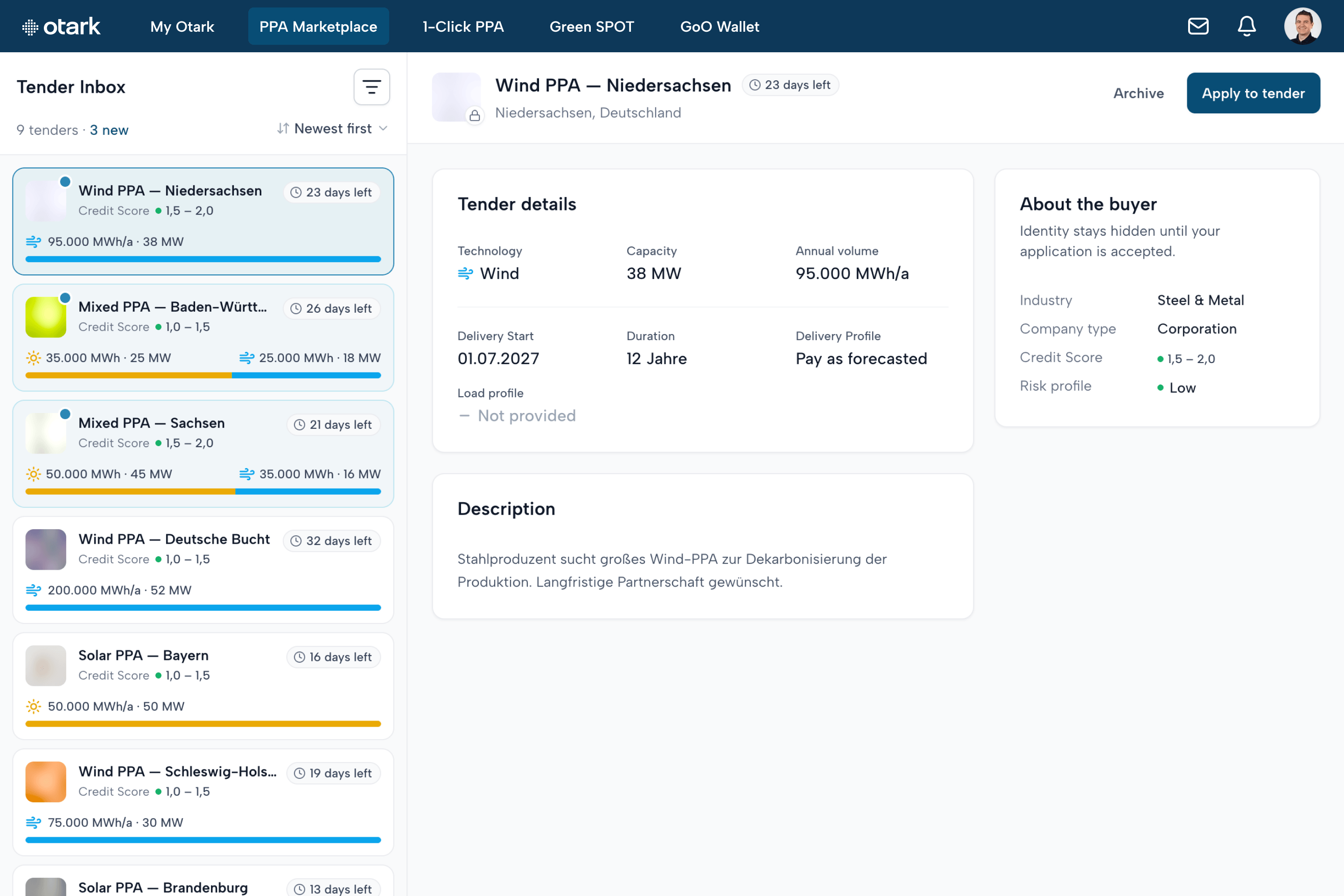The width and height of the screenshot is (1344, 896).
Task: Click wind icon beside 75.000 MWh/a
Action: (33, 822)
